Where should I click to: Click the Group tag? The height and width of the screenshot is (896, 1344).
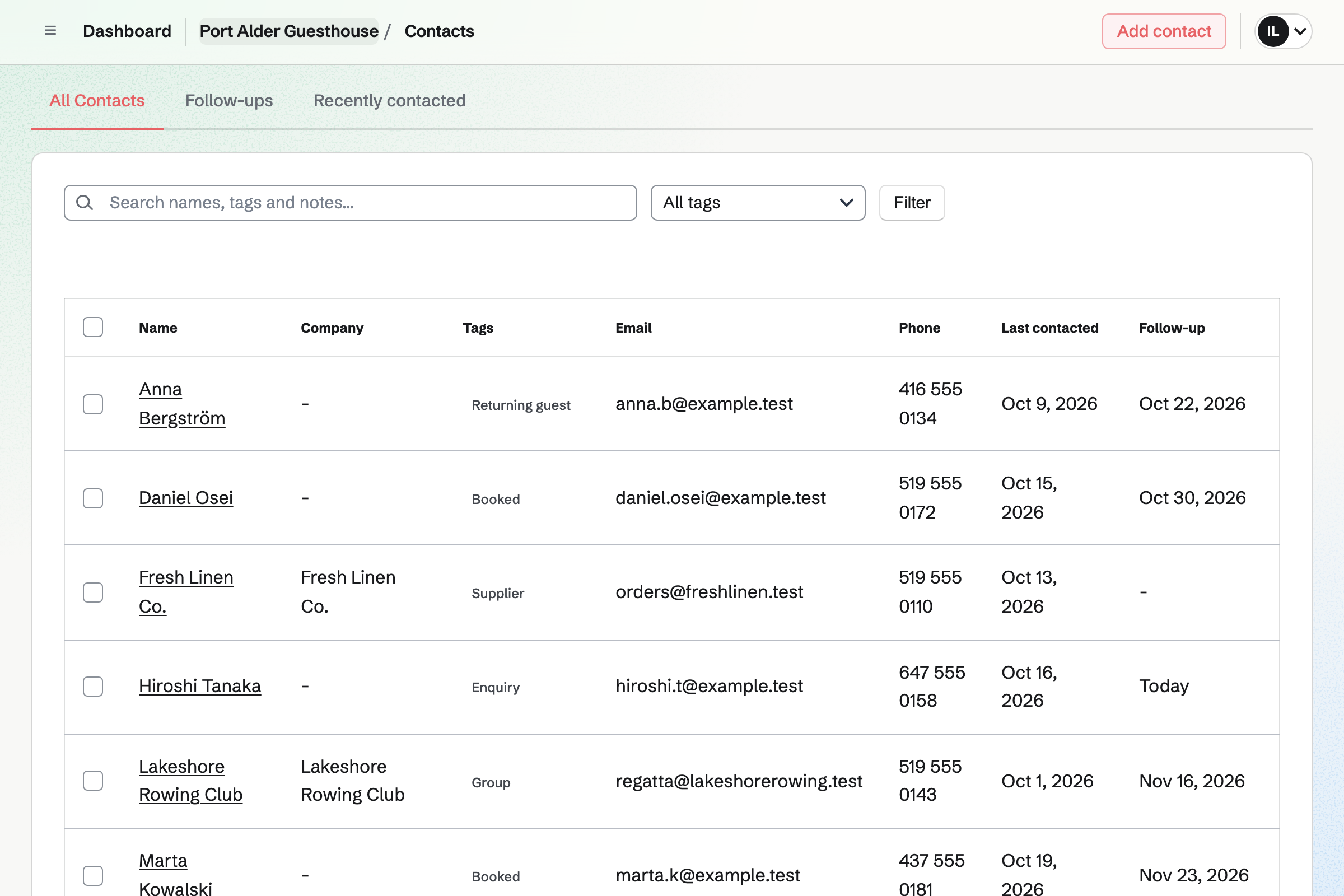coord(491,782)
